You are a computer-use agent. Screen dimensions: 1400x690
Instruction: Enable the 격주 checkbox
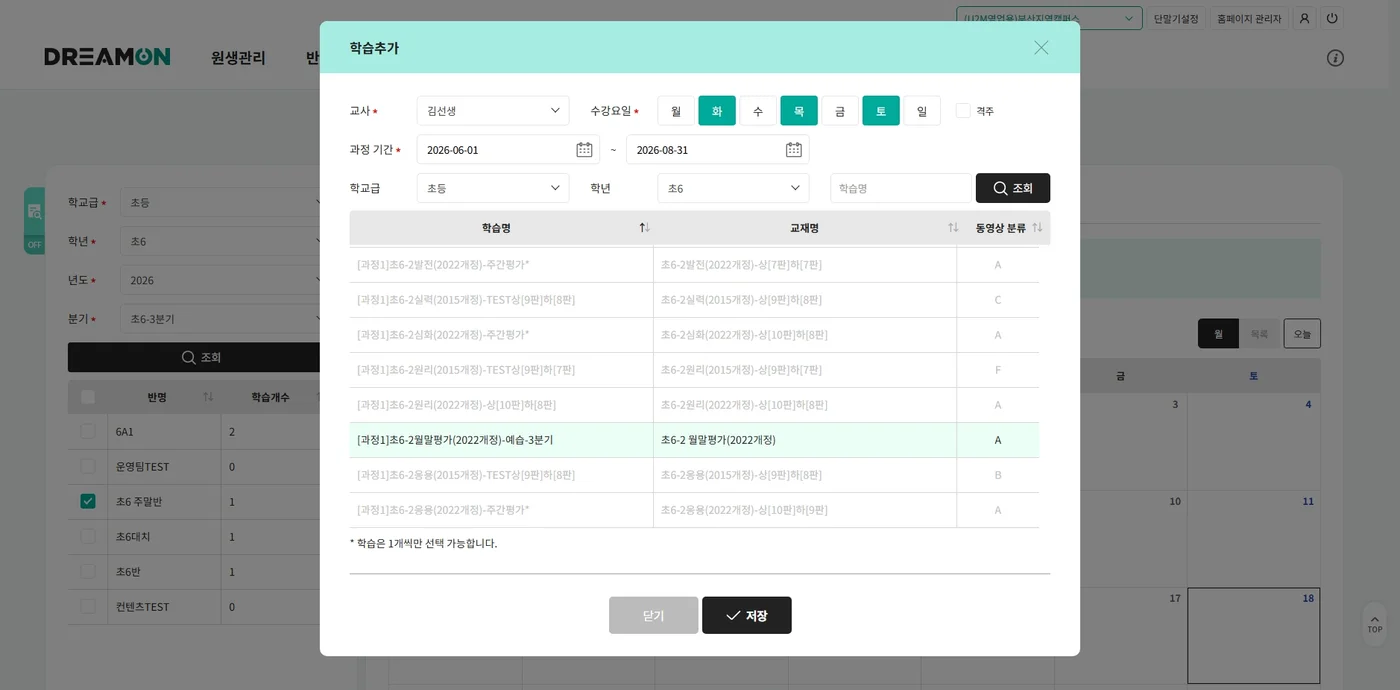click(x=963, y=111)
